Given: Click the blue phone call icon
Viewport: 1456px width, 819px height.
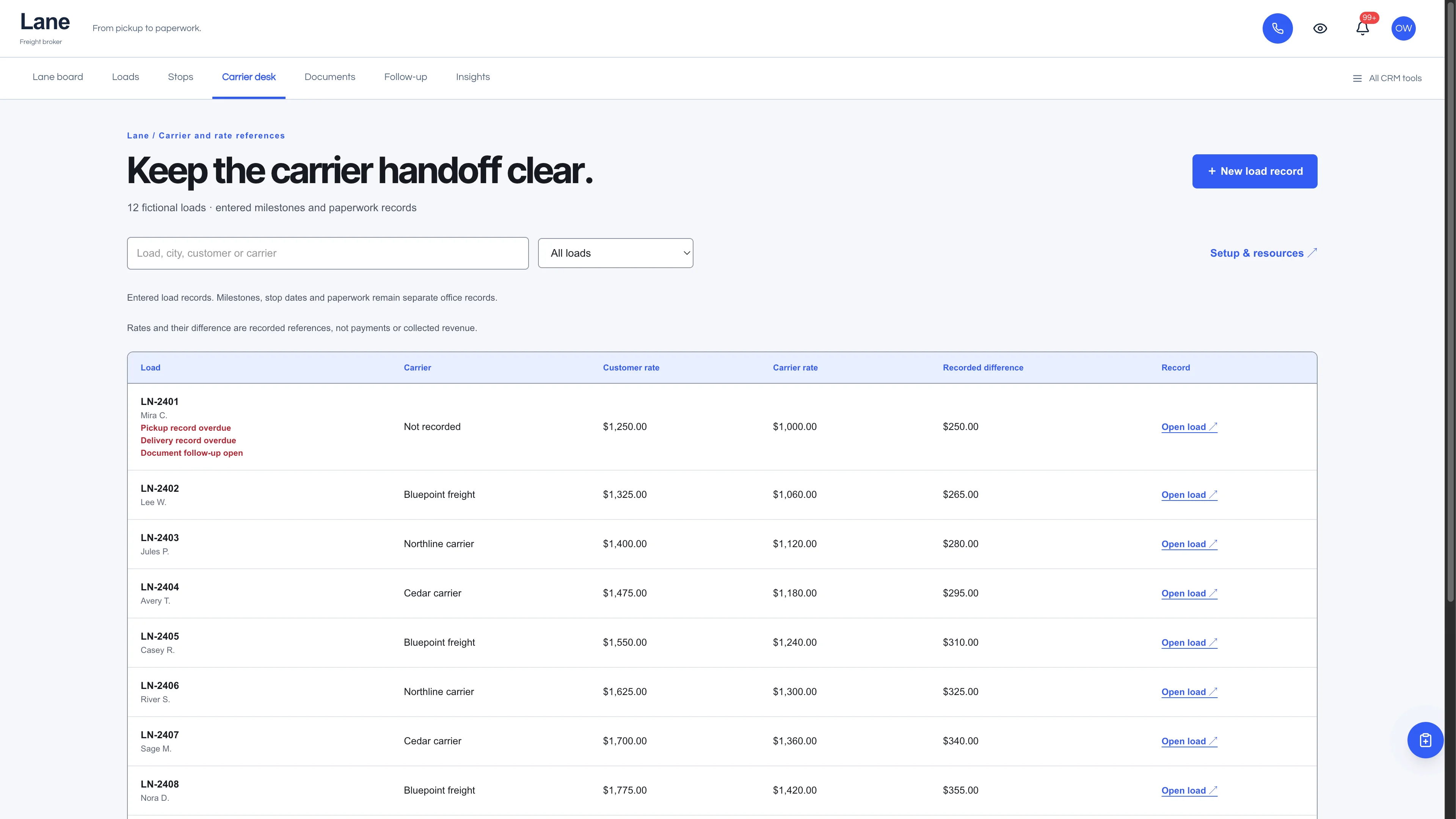Looking at the screenshot, I should [x=1277, y=28].
